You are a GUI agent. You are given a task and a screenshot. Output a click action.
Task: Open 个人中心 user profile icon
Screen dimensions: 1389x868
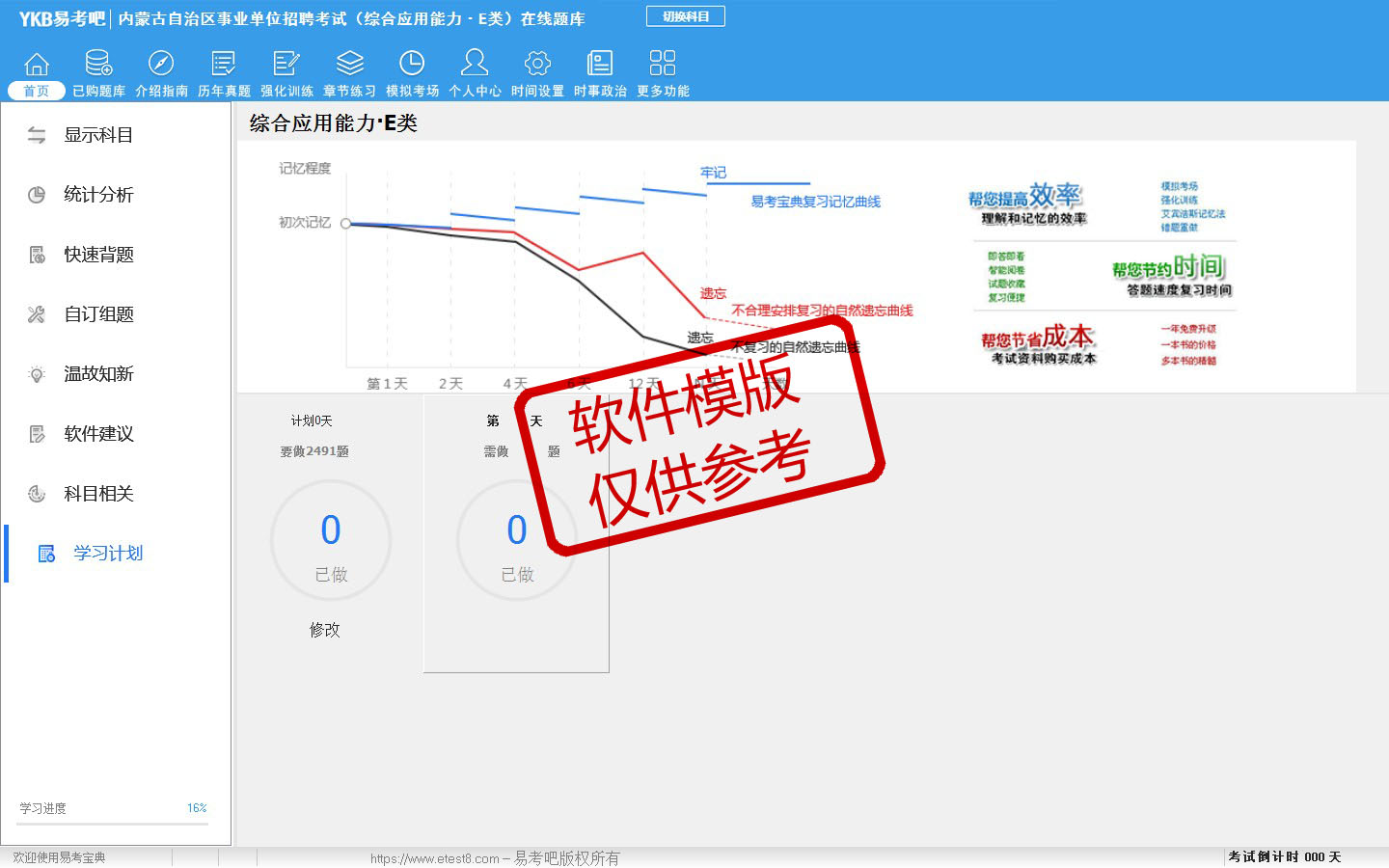[x=475, y=65]
